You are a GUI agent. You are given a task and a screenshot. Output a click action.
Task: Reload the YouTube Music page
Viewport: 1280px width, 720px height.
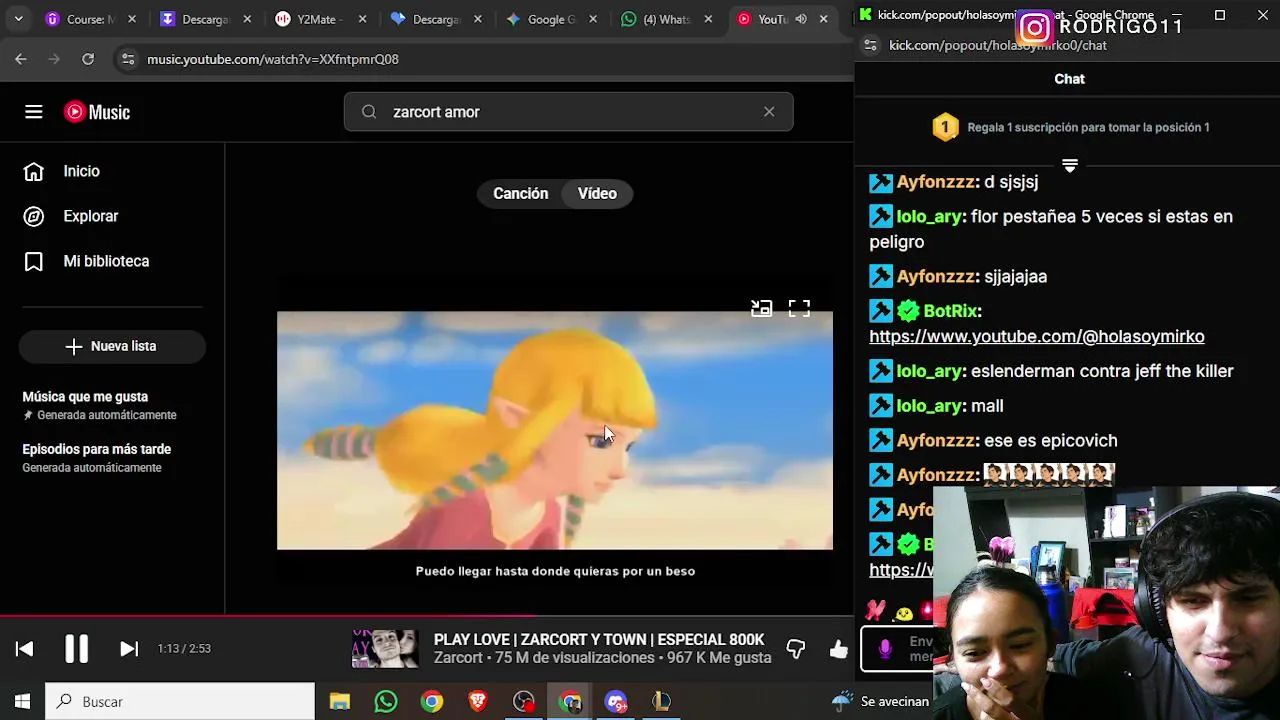click(x=88, y=59)
